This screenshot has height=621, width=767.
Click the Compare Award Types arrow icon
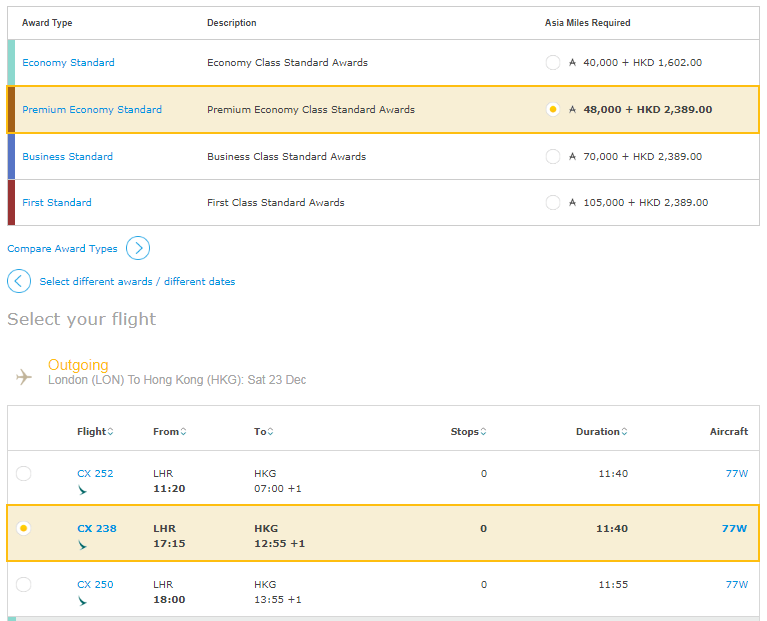click(x=138, y=248)
